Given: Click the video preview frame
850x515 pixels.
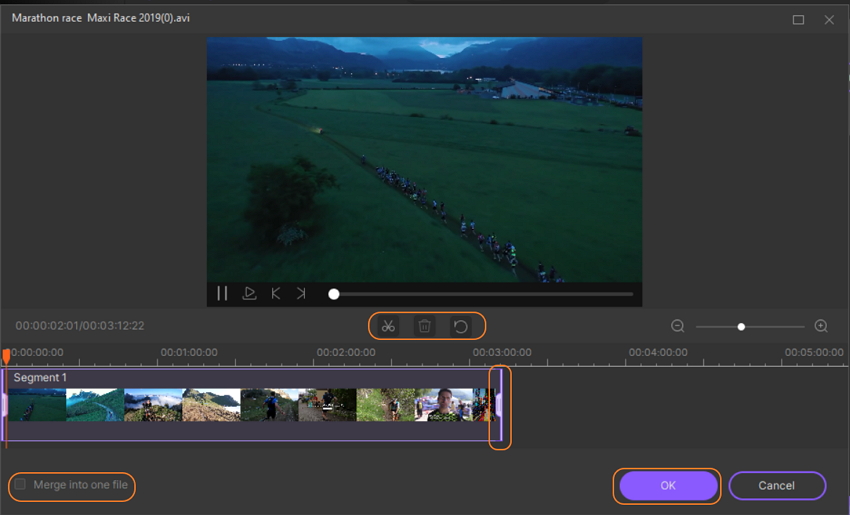Looking at the screenshot, I should tap(424, 159).
